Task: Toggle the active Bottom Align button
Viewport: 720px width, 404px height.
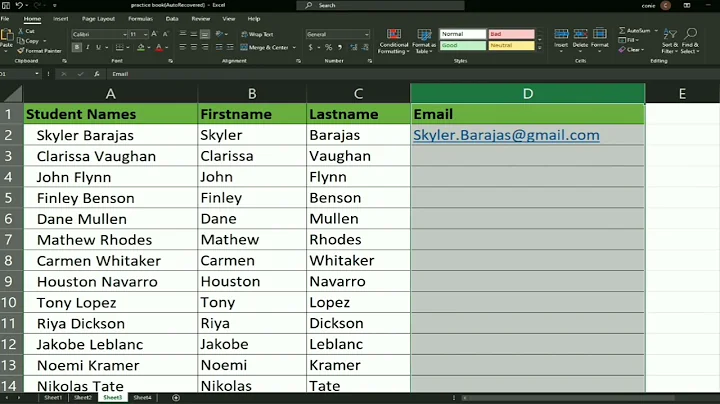Action: pos(205,34)
